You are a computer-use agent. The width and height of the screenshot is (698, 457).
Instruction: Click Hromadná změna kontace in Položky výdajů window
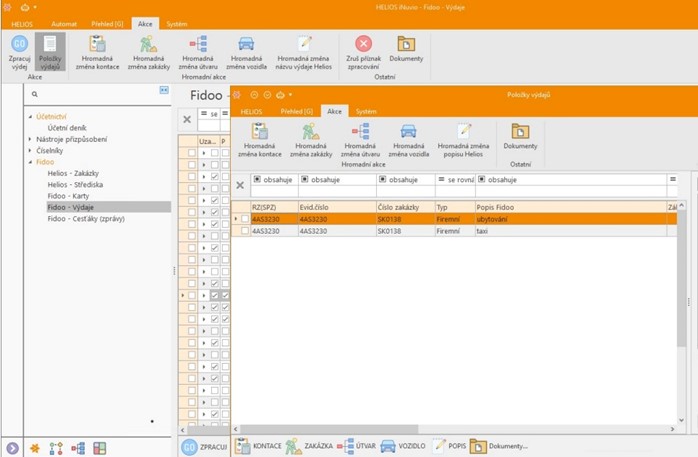tap(260, 140)
